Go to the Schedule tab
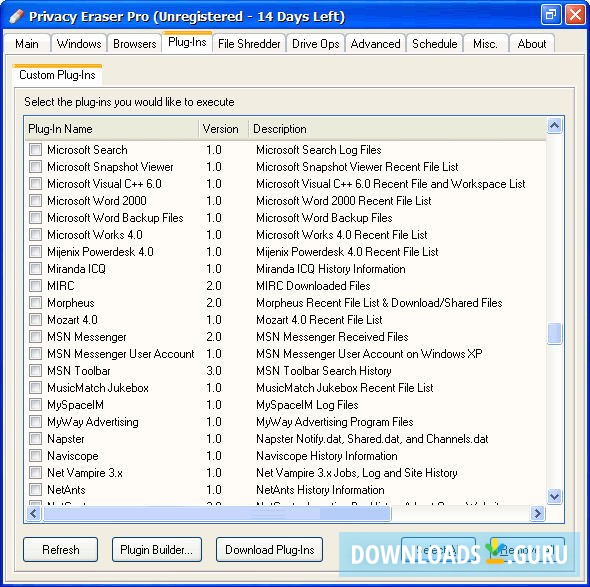 (x=435, y=44)
